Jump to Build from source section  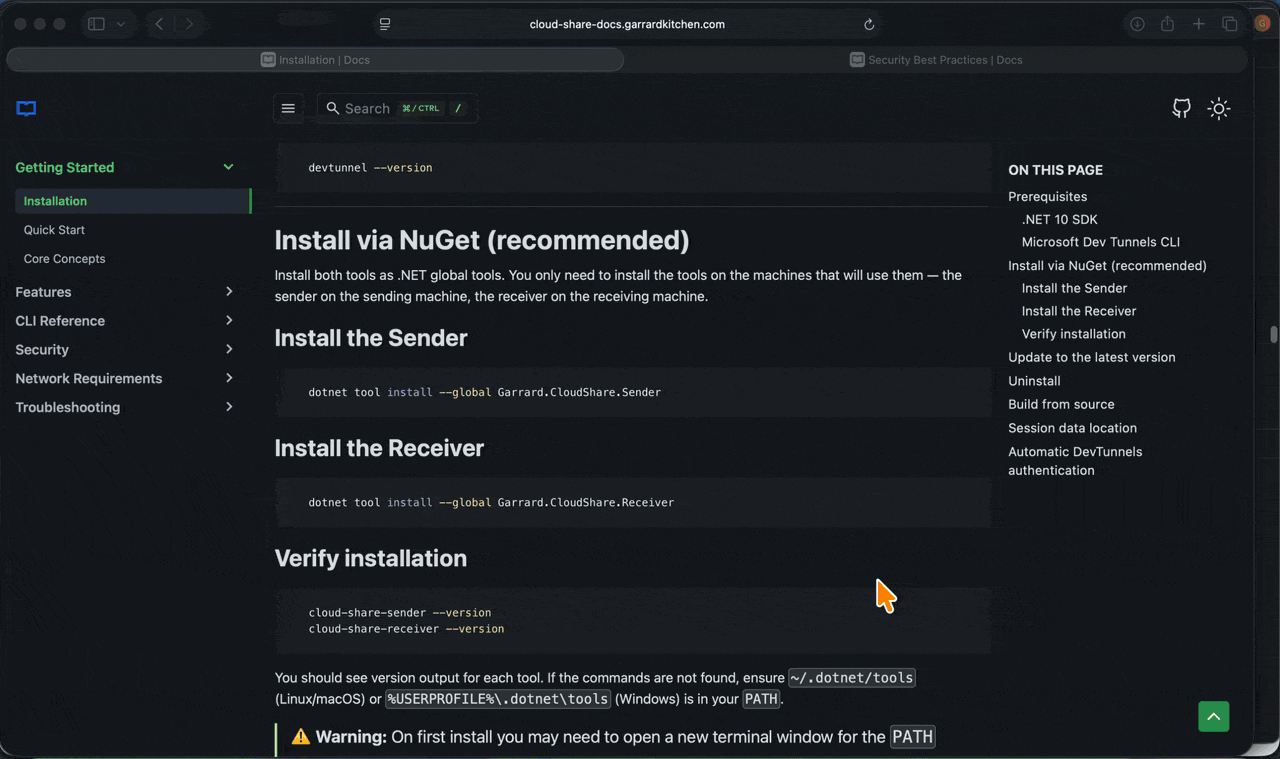click(x=1061, y=404)
